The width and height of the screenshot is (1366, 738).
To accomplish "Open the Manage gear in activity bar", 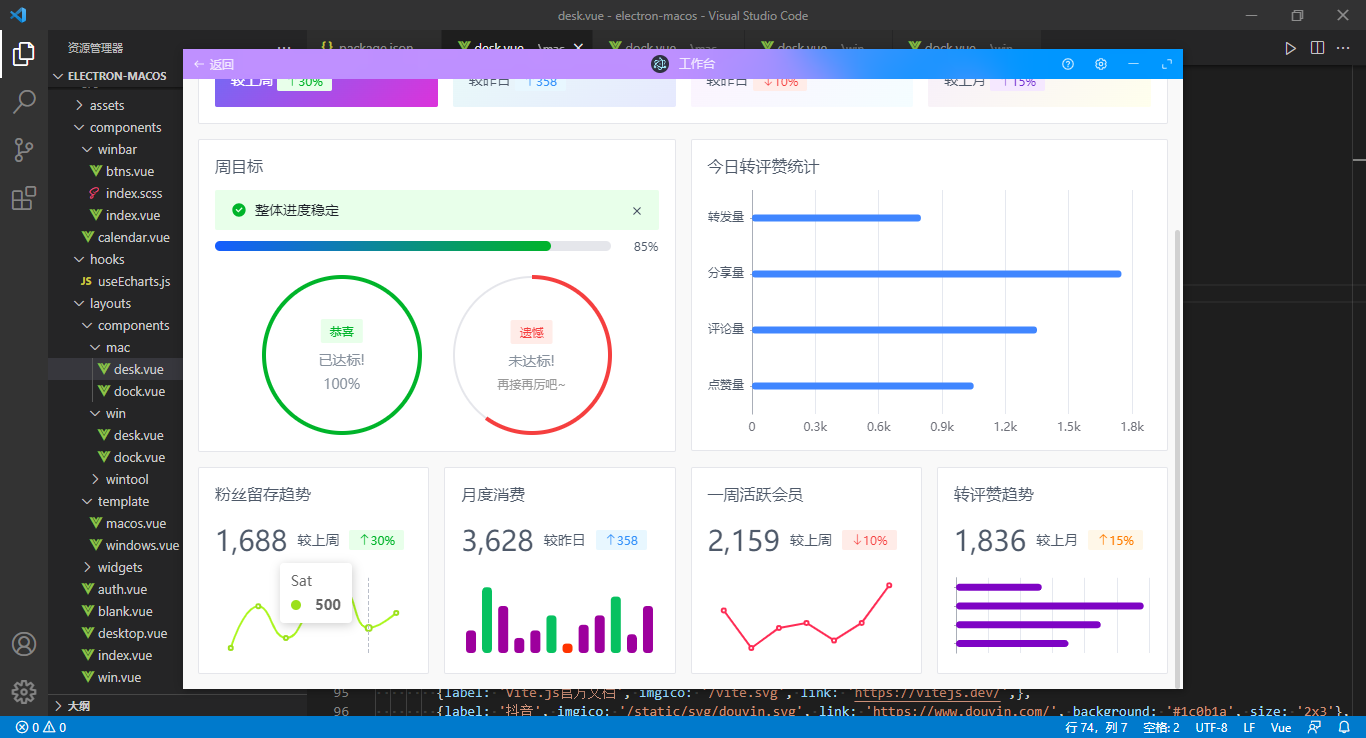I will [x=24, y=691].
